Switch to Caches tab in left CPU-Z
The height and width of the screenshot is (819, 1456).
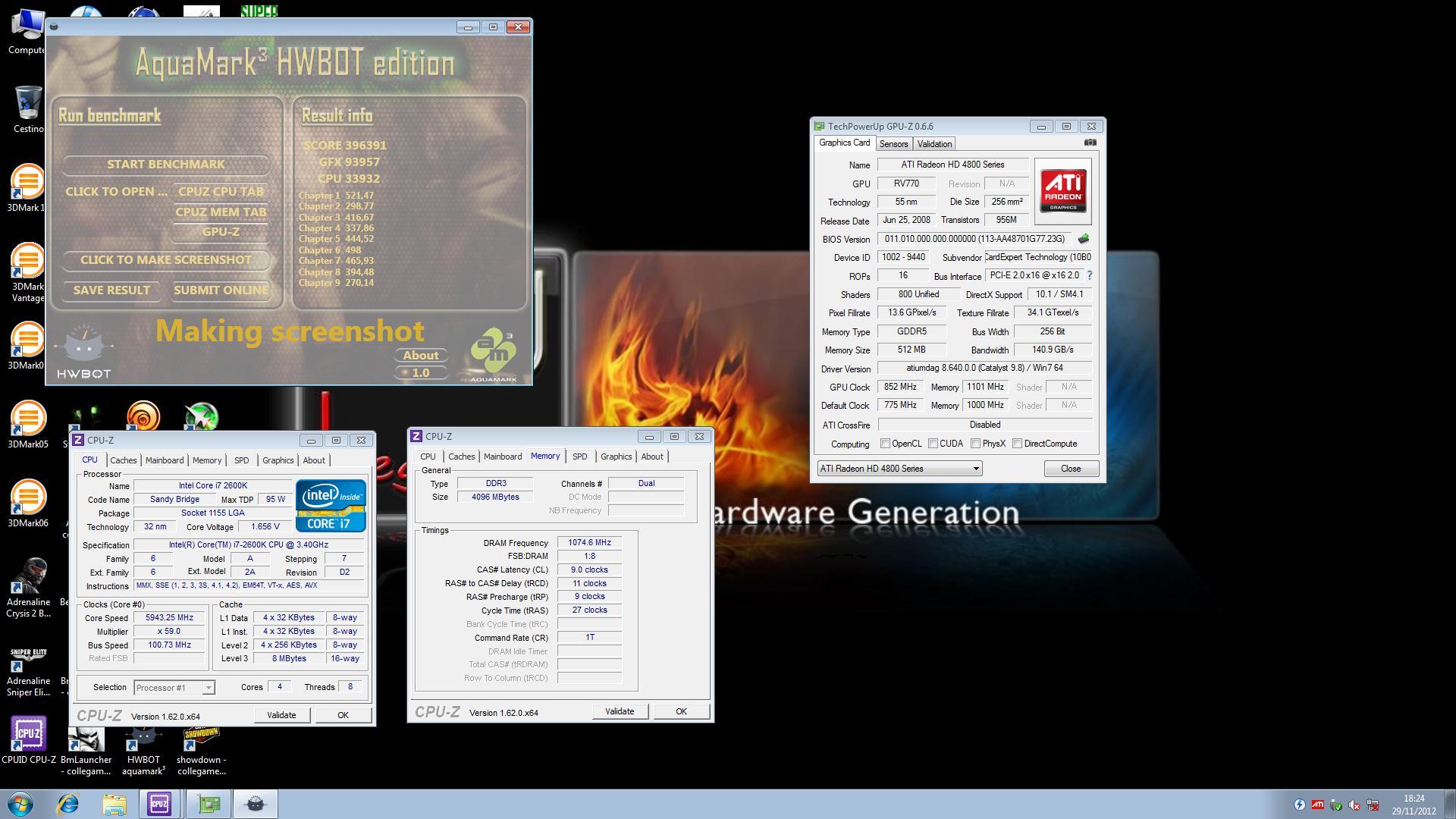(x=123, y=460)
